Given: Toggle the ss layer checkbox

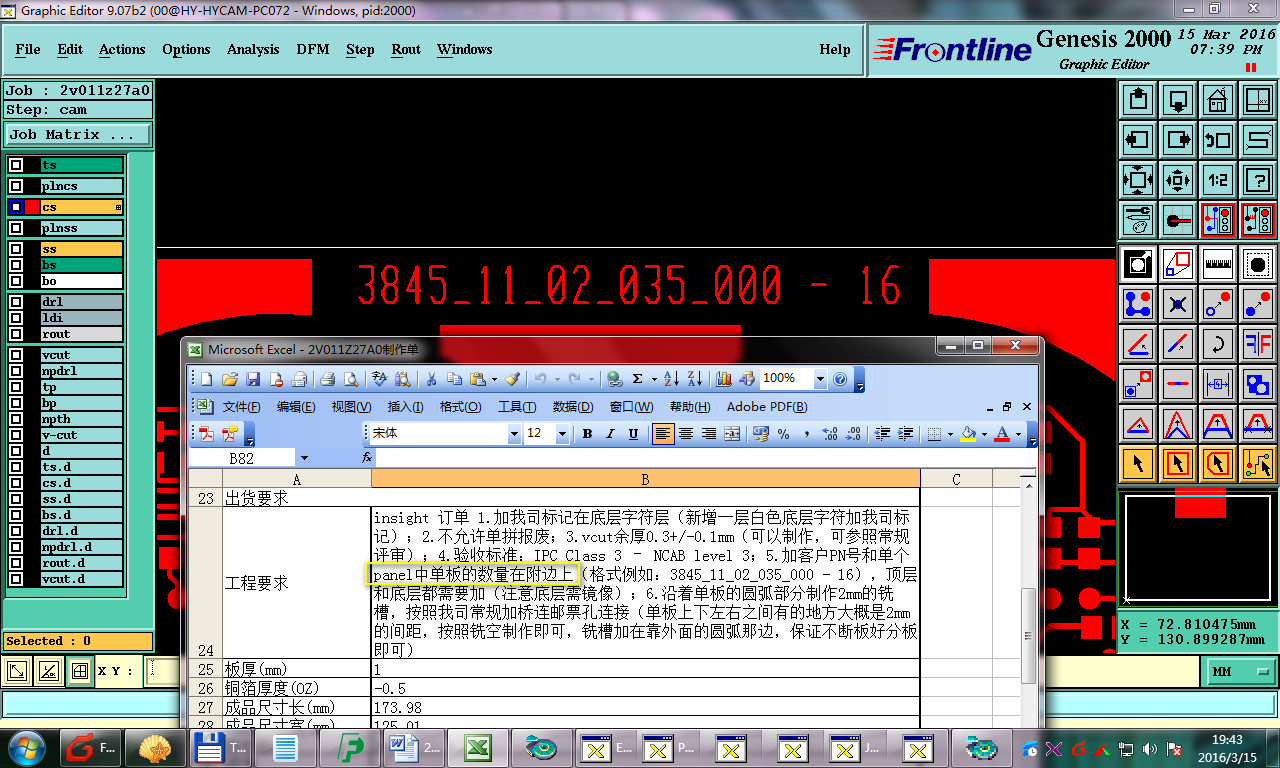Looking at the screenshot, I should [x=16, y=249].
